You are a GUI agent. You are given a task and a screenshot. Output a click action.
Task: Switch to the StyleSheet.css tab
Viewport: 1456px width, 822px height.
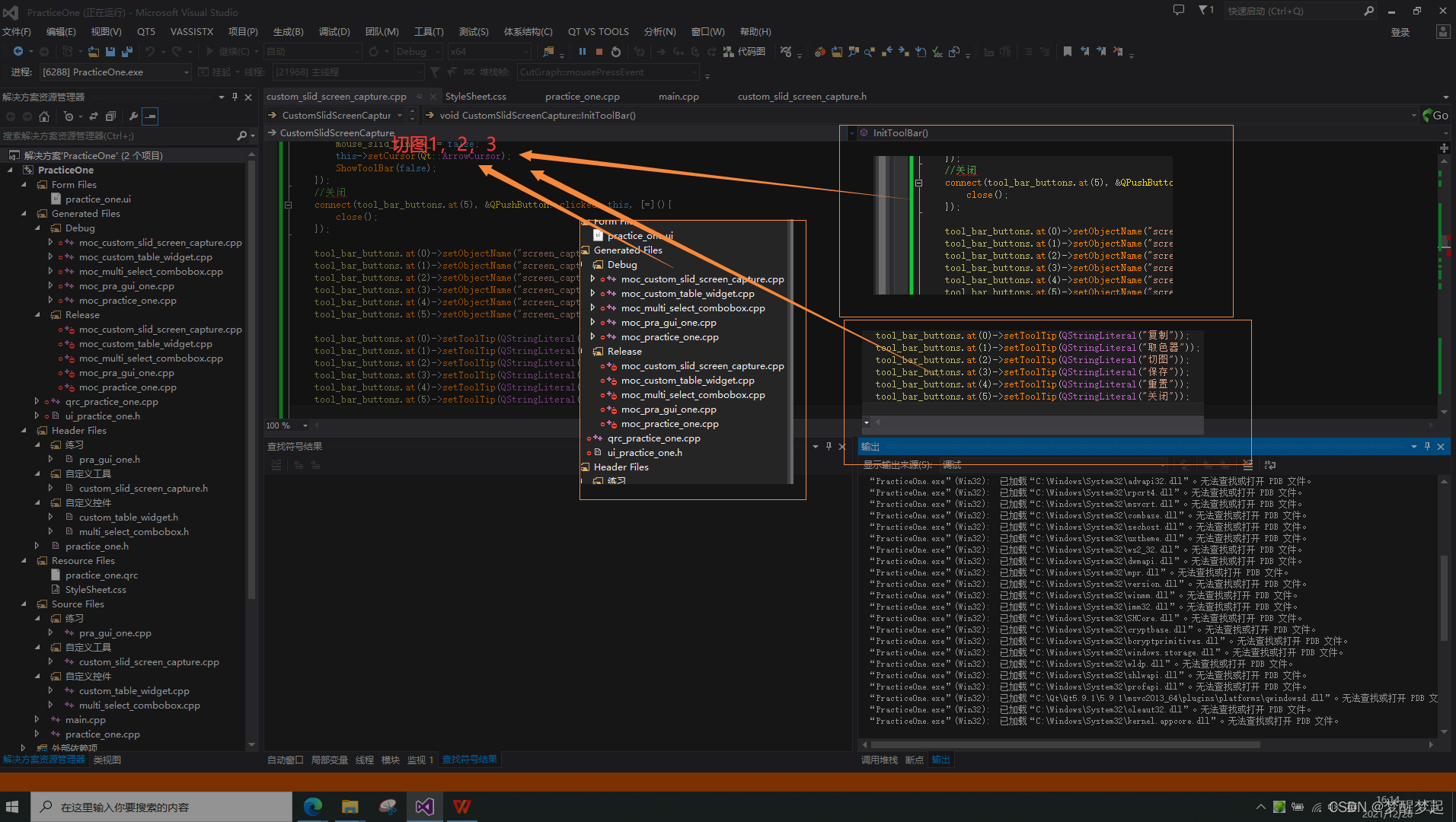(x=476, y=97)
